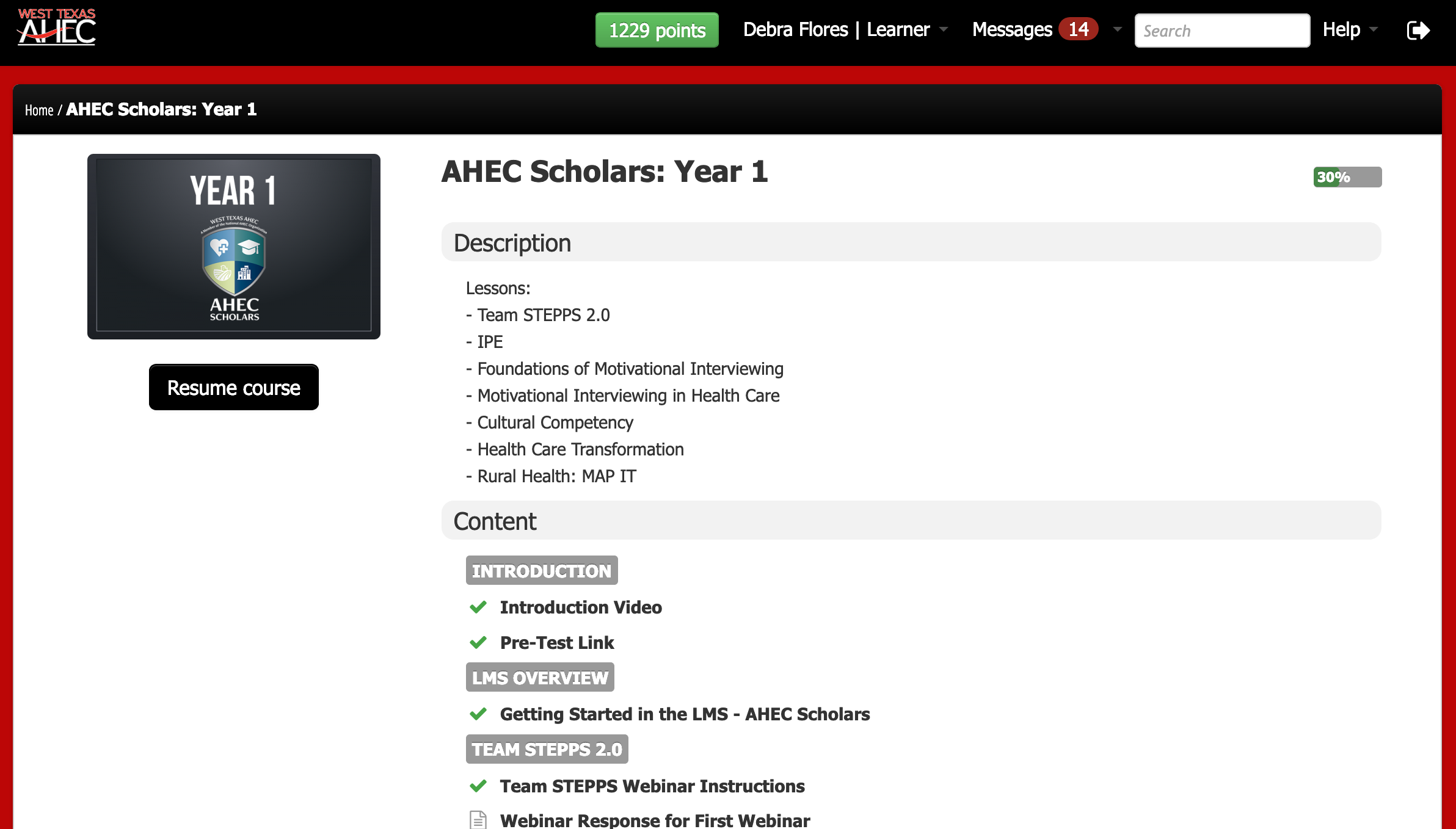This screenshot has width=1456, height=829.
Task: Click the "Rural Health: MAP IT" text
Action: (x=557, y=476)
